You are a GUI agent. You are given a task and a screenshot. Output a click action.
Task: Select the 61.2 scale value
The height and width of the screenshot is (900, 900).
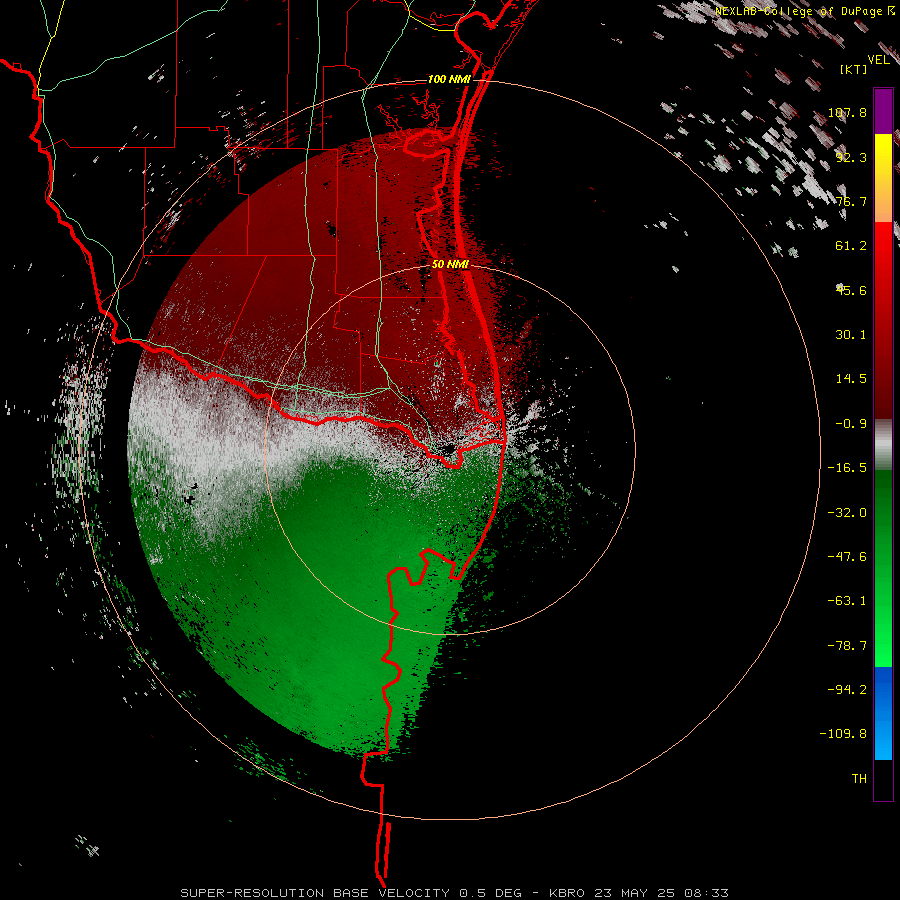(x=851, y=246)
